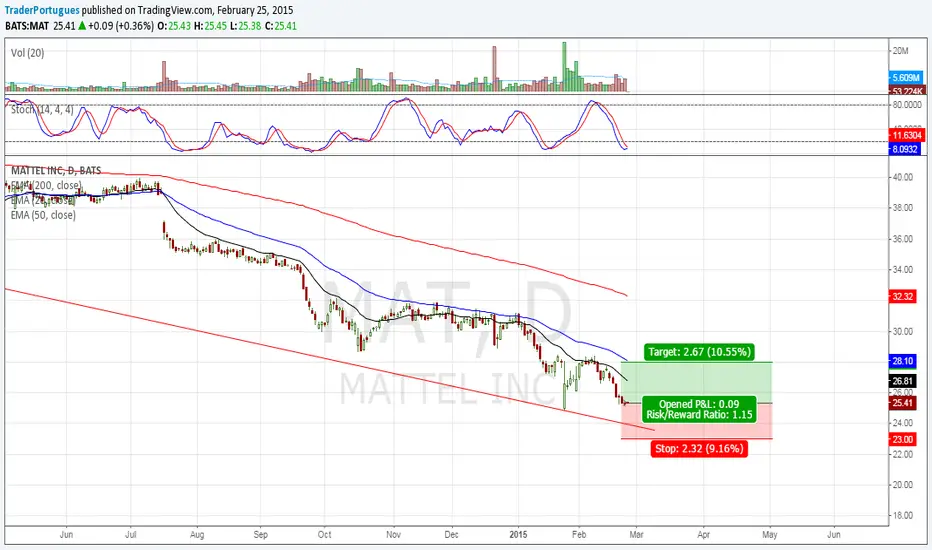Click the BATS:MAT symbol label

coord(27,26)
